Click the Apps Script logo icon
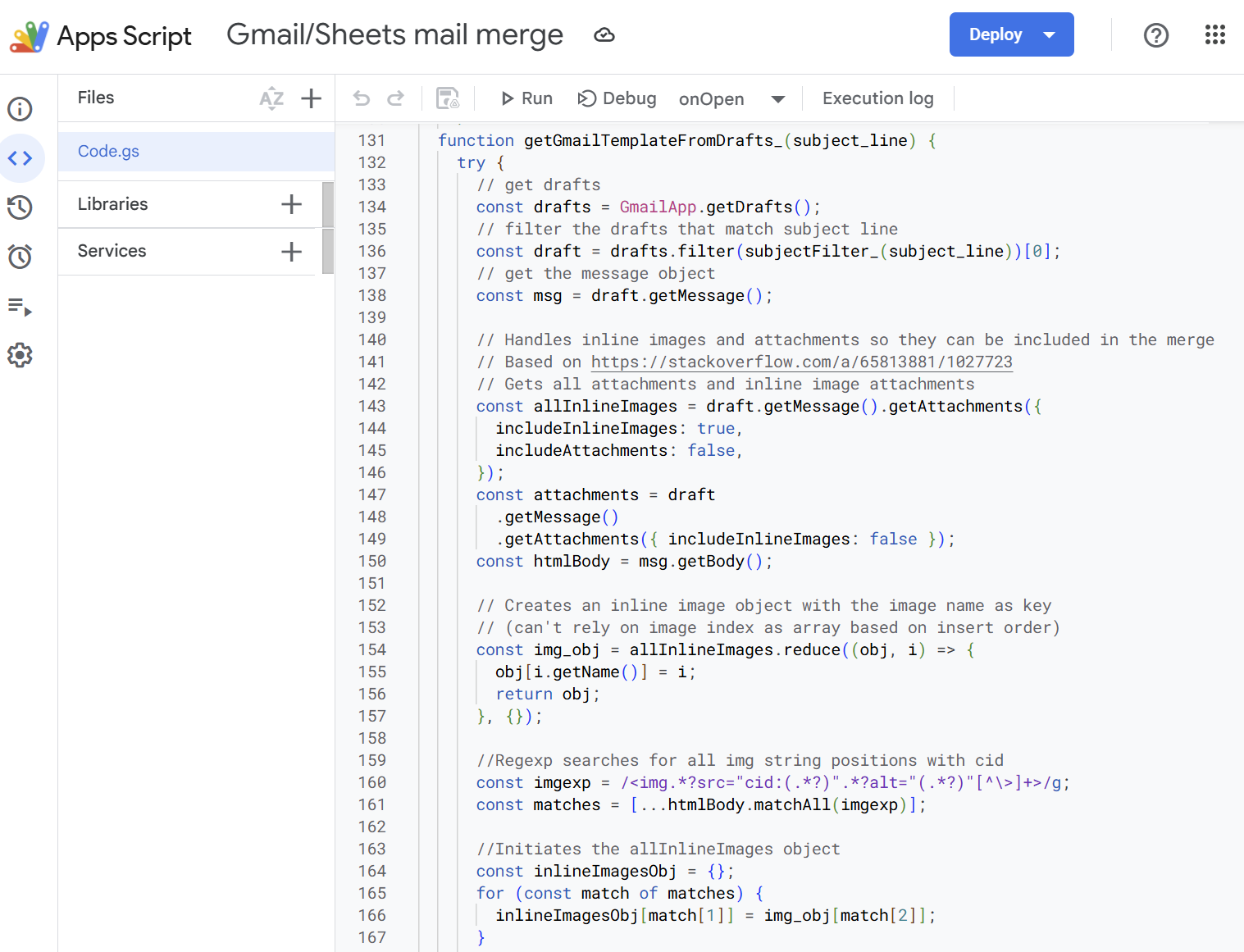 click(29, 36)
